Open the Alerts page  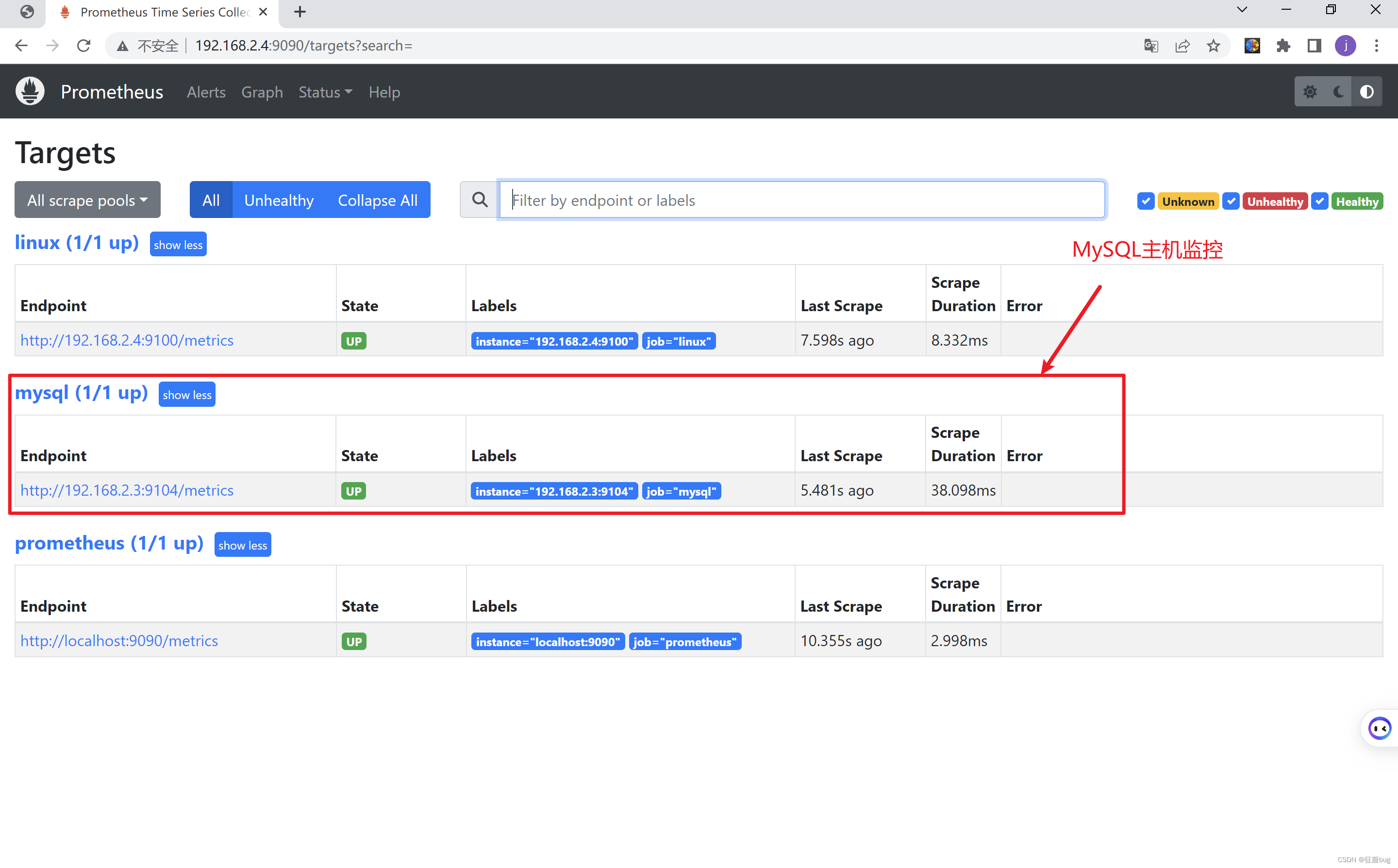coord(206,92)
